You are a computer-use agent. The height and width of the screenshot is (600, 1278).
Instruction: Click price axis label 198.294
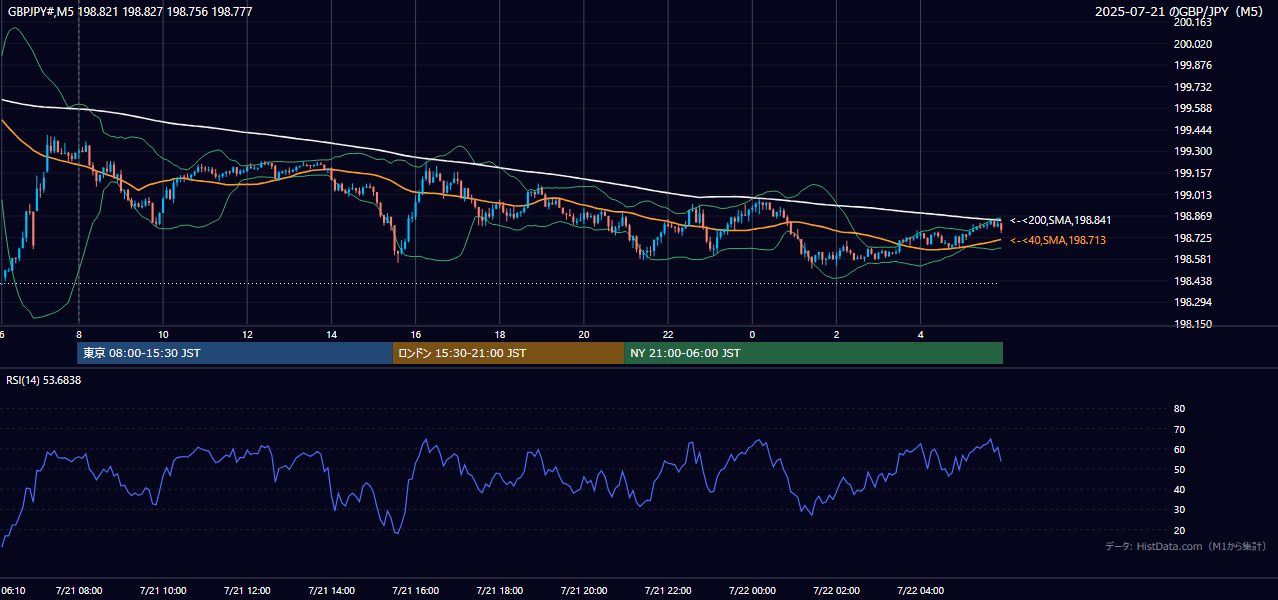(1192, 302)
